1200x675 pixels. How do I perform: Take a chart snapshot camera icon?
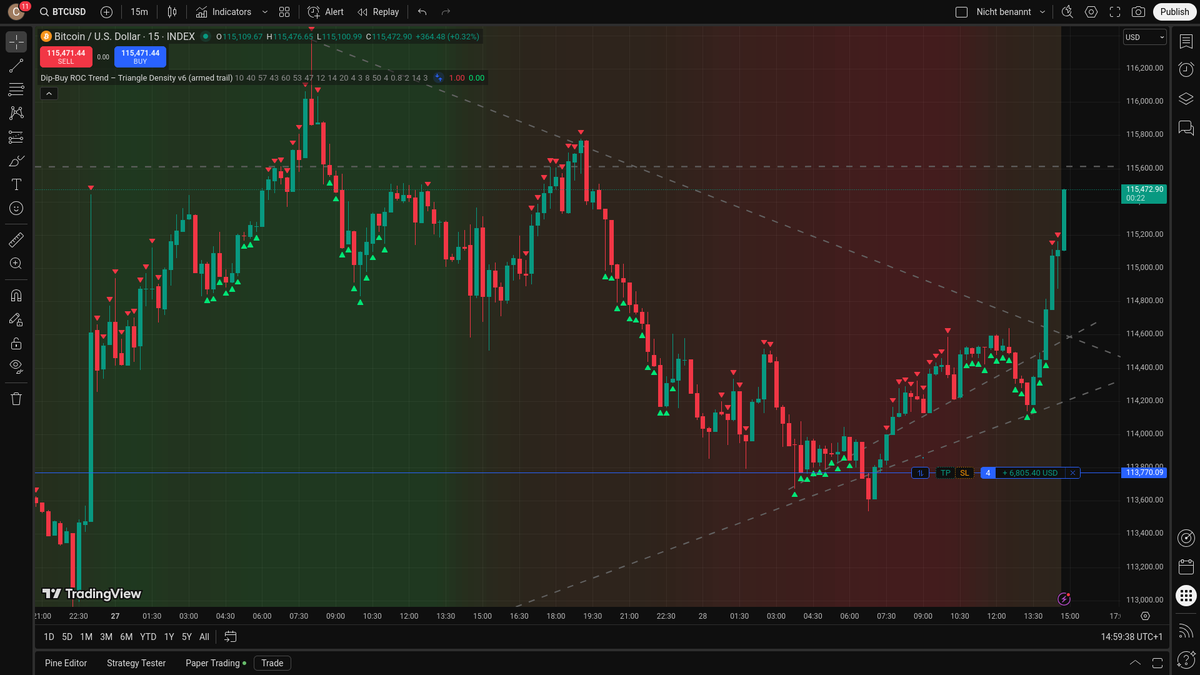1139,12
